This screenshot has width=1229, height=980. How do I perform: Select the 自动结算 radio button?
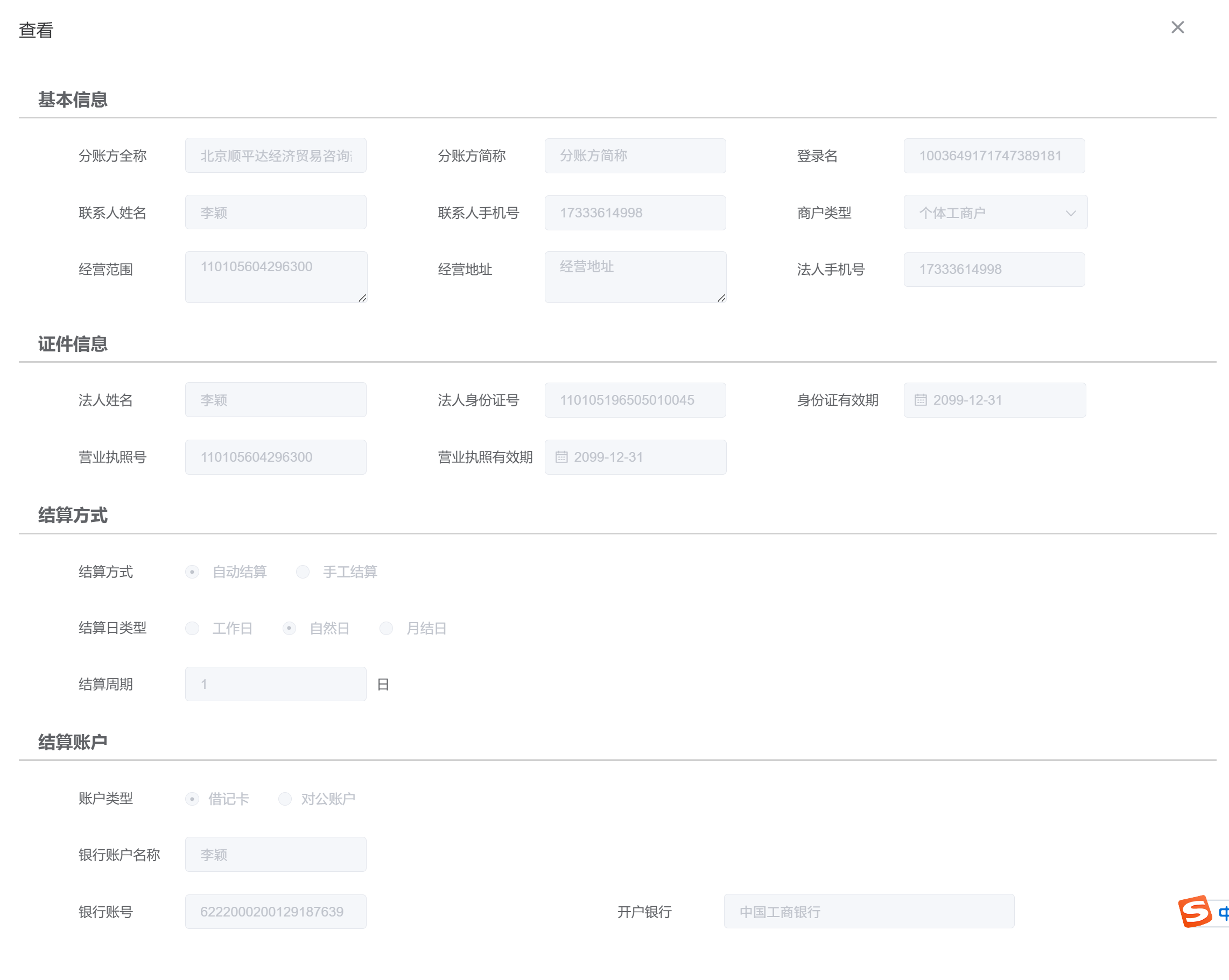[x=192, y=572]
